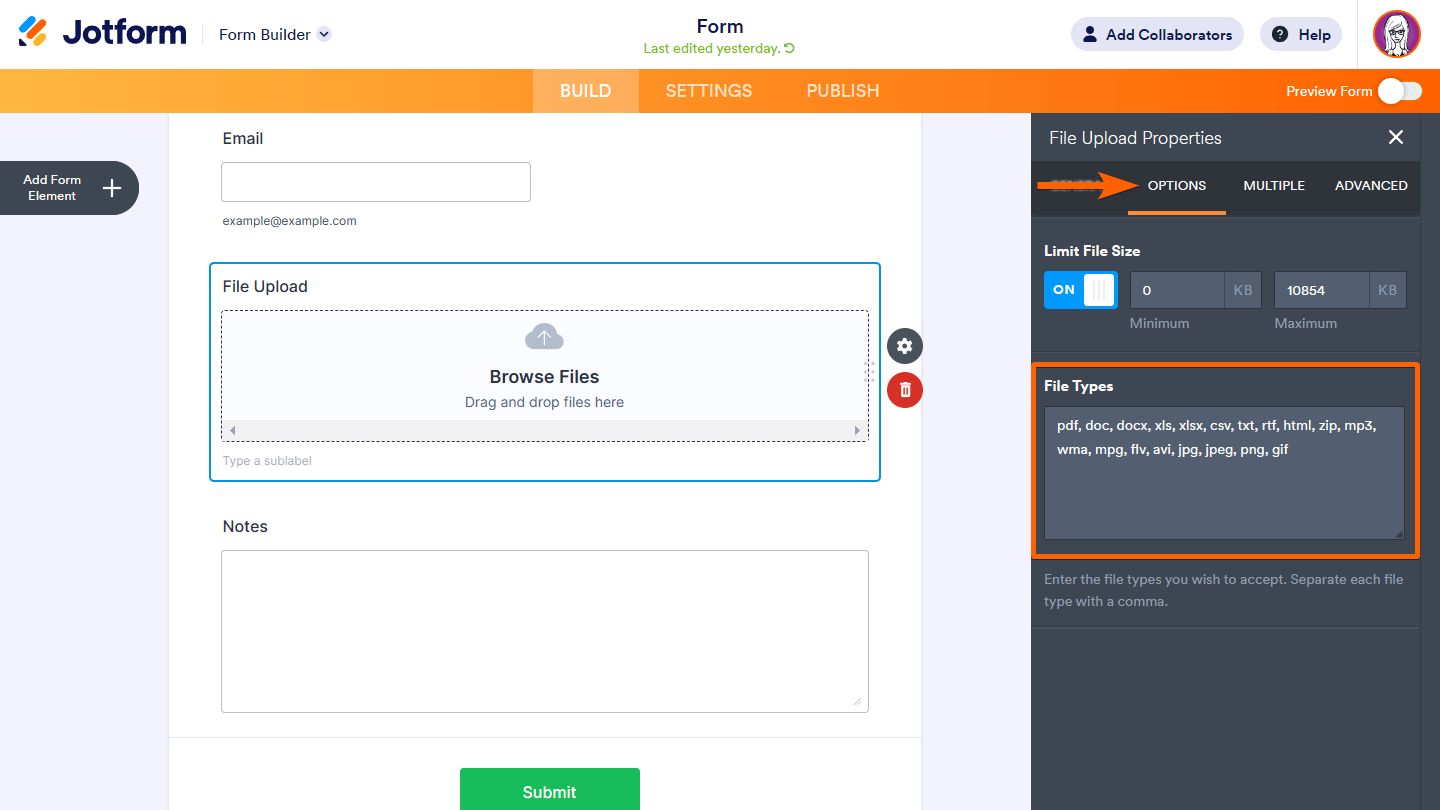Viewport: 1440px width, 810px height.
Task: Revert changes with the undo icon near 'Last edited yesterday'
Action: (x=789, y=48)
